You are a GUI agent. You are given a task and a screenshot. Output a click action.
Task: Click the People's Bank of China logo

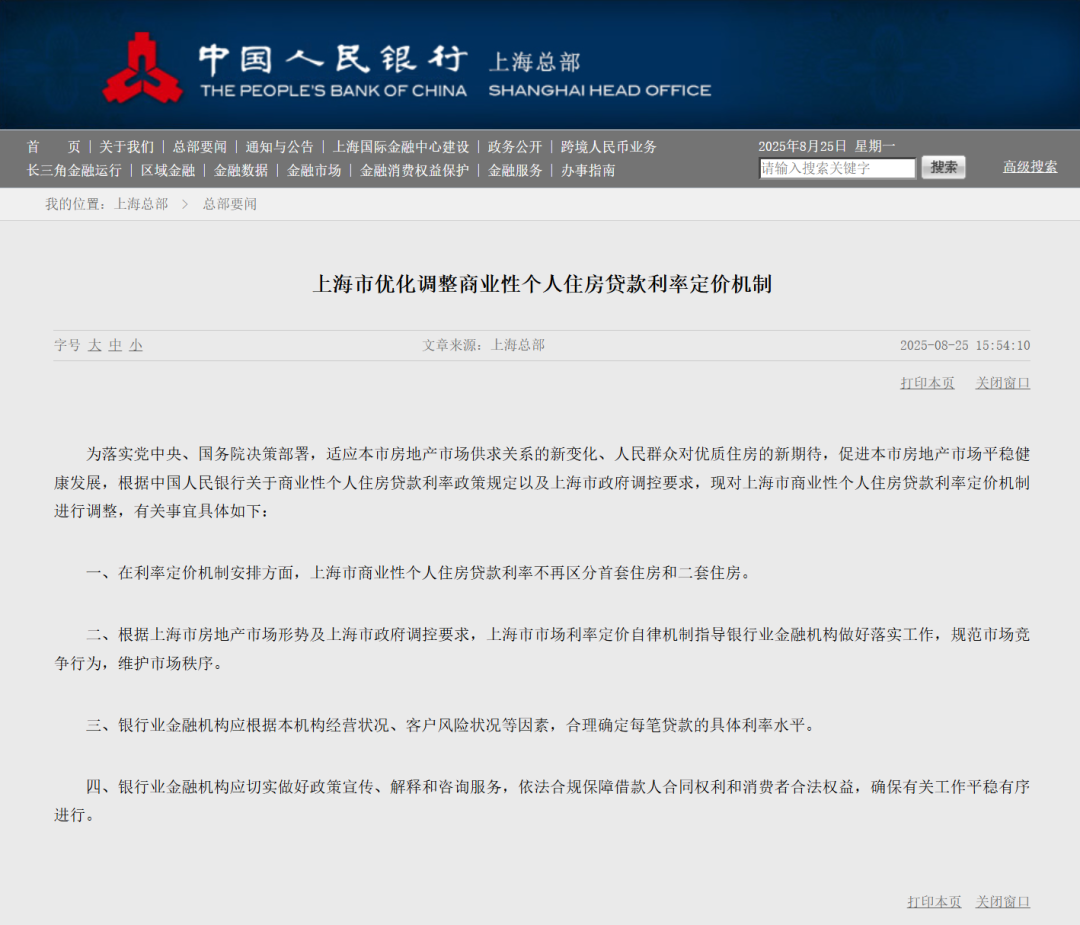coord(142,68)
